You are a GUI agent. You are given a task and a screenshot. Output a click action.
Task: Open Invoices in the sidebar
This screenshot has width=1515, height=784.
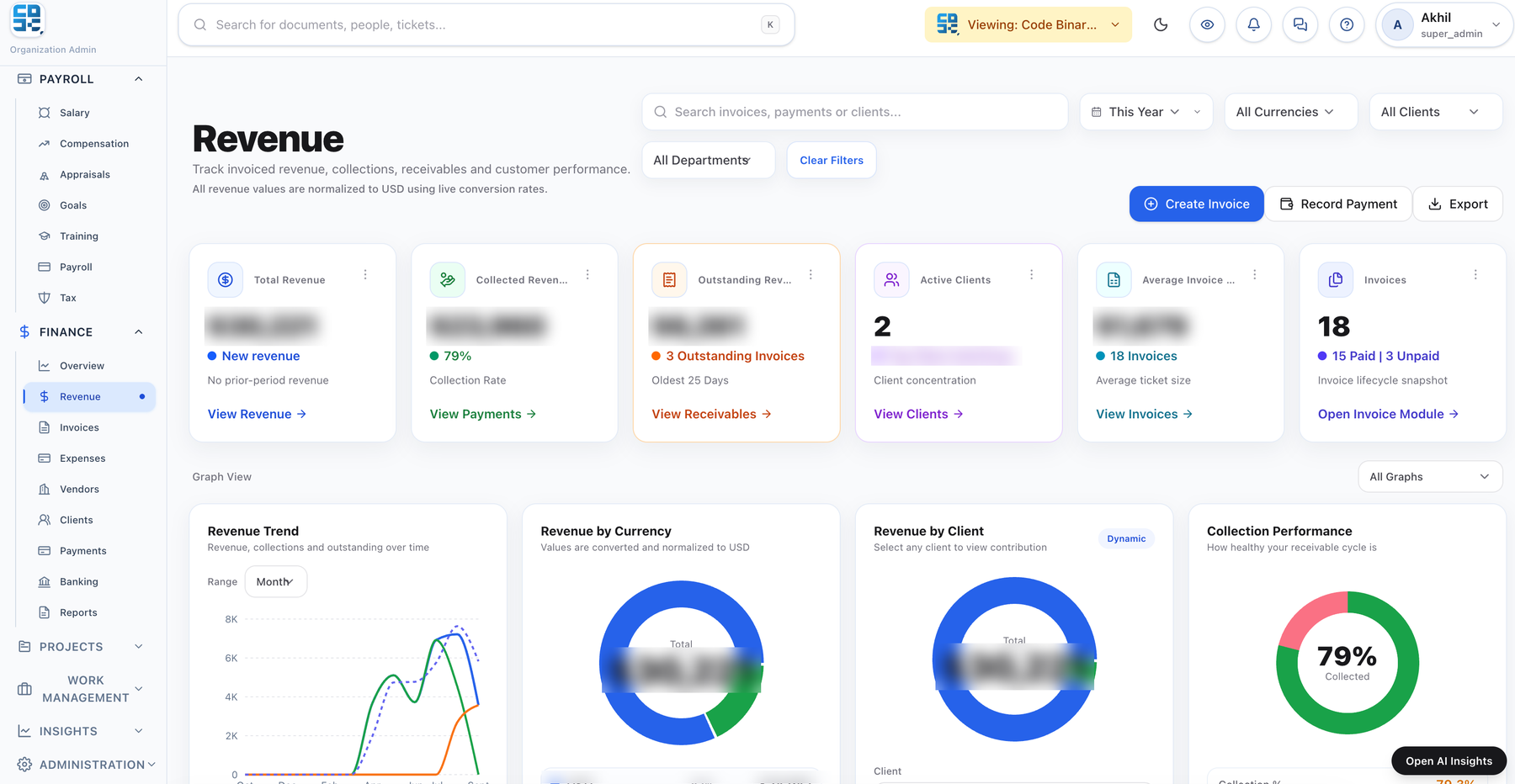click(x=89, y=427)
